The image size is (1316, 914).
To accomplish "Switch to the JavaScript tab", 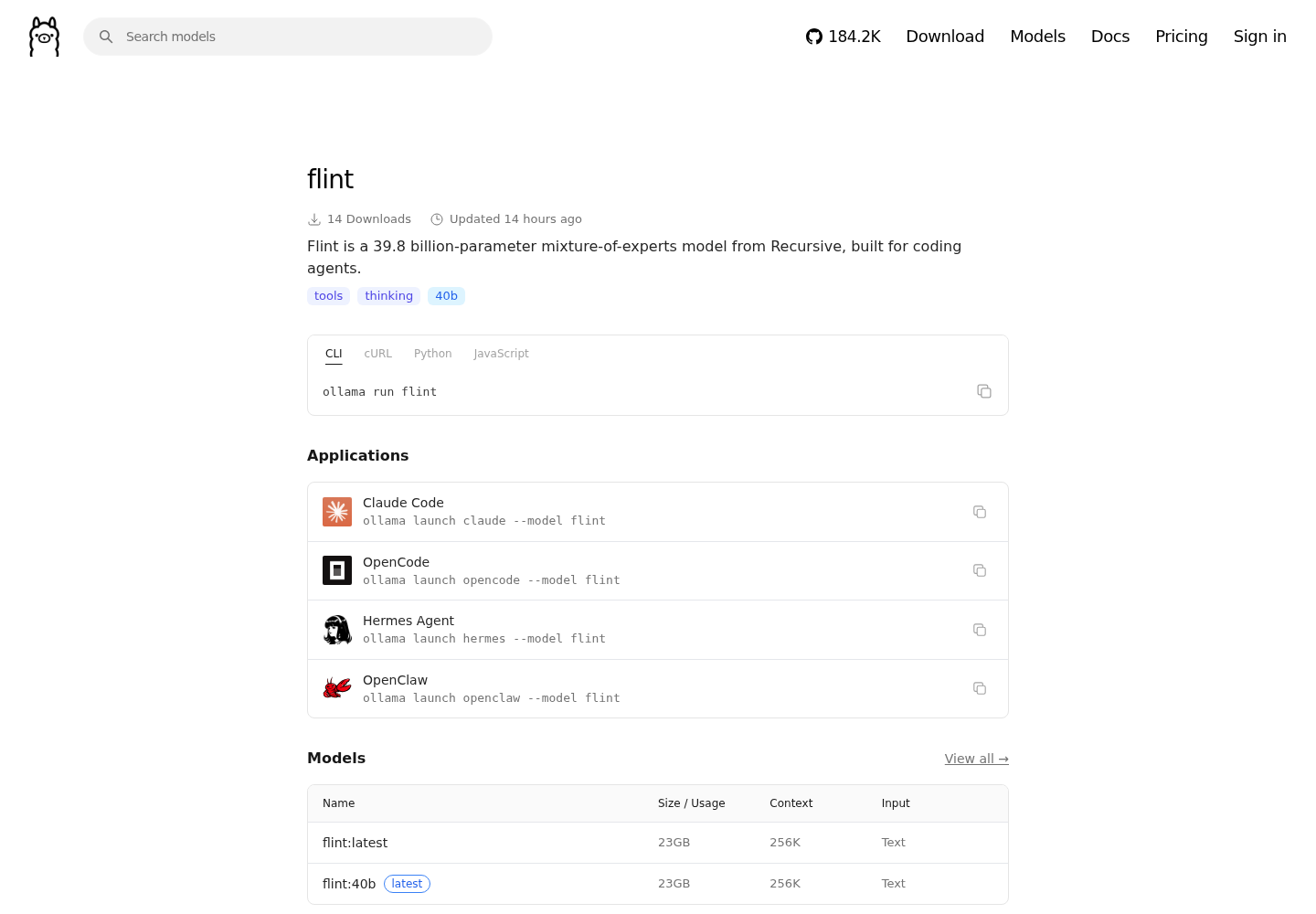I will [x=501, y=354].
